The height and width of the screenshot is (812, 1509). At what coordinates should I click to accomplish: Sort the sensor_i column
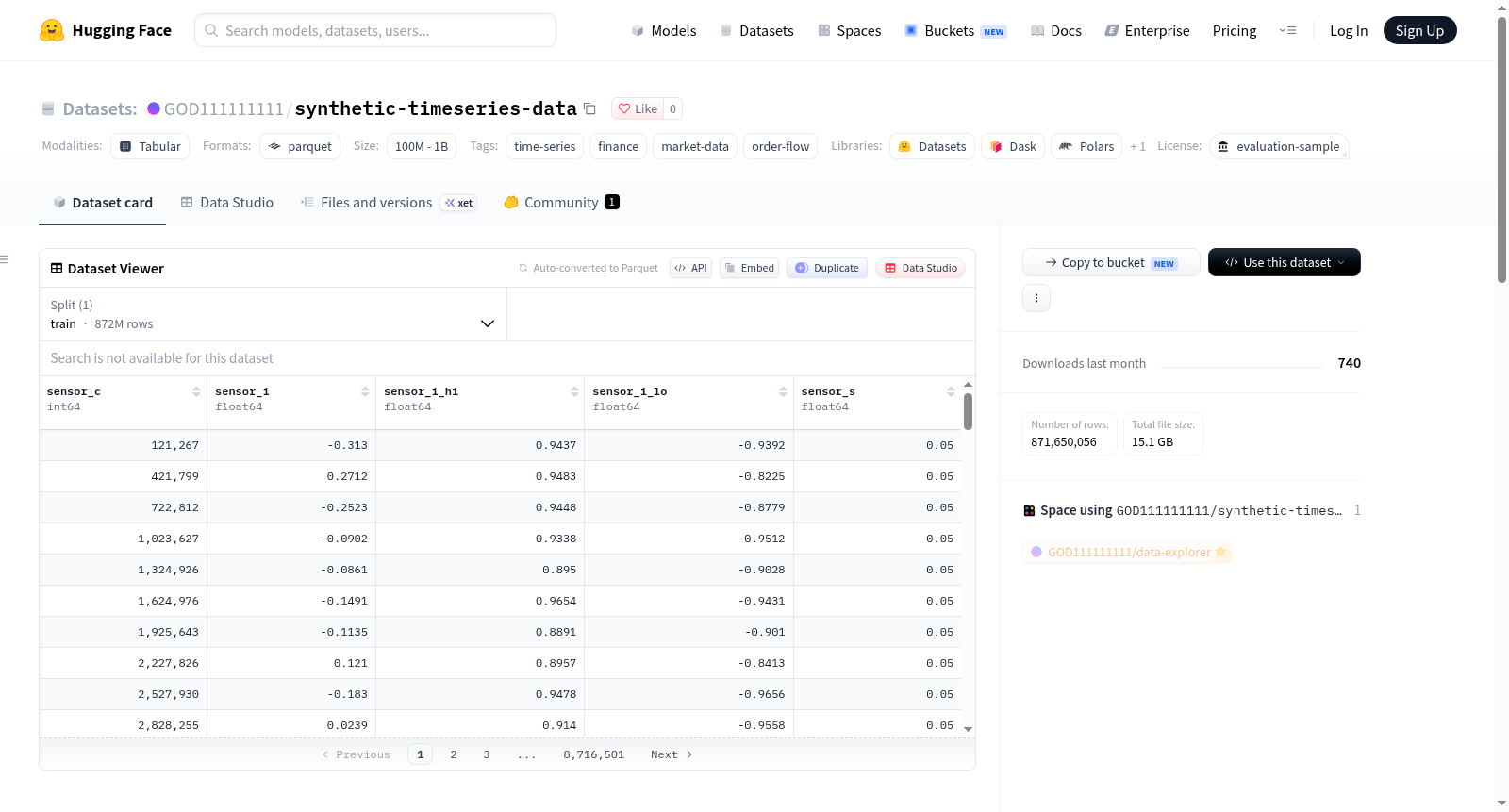[365, 391]
